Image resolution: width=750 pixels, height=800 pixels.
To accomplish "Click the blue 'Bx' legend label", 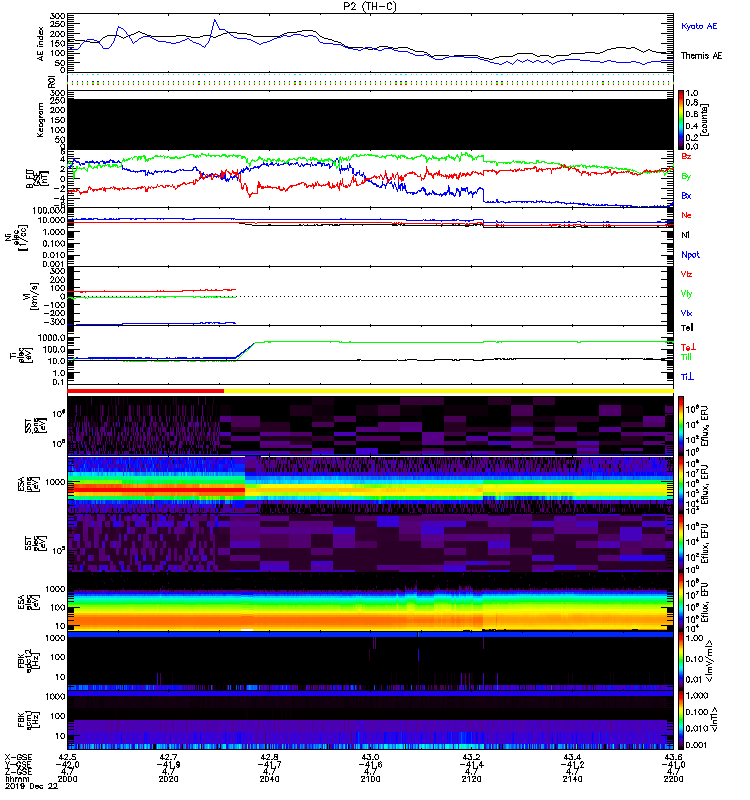I will point(686,195).
